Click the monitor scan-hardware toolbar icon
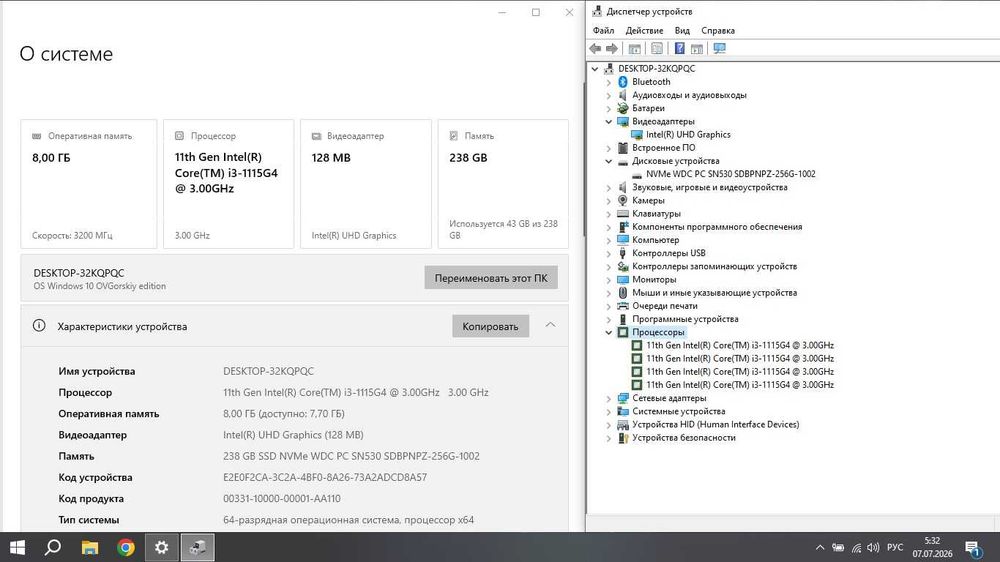The height and width of the screenshot is (562, 1000). (x=719, y=48)
